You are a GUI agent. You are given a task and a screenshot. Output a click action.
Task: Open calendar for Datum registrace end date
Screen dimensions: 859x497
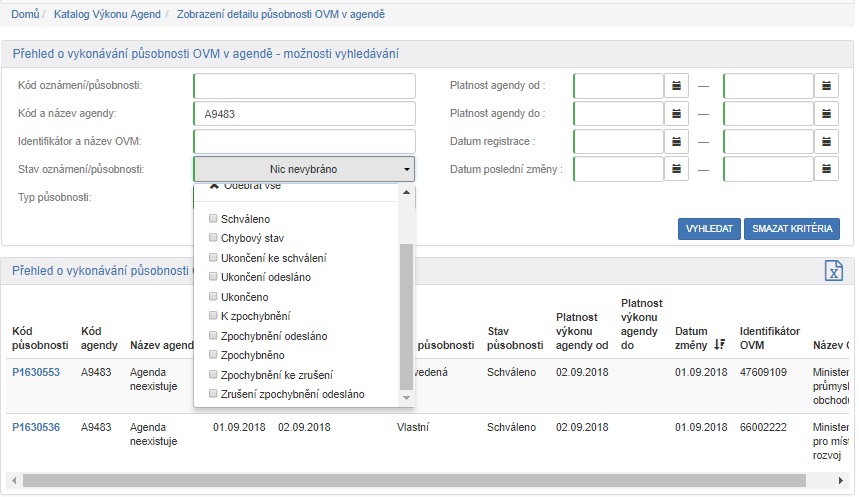point(827,142)
